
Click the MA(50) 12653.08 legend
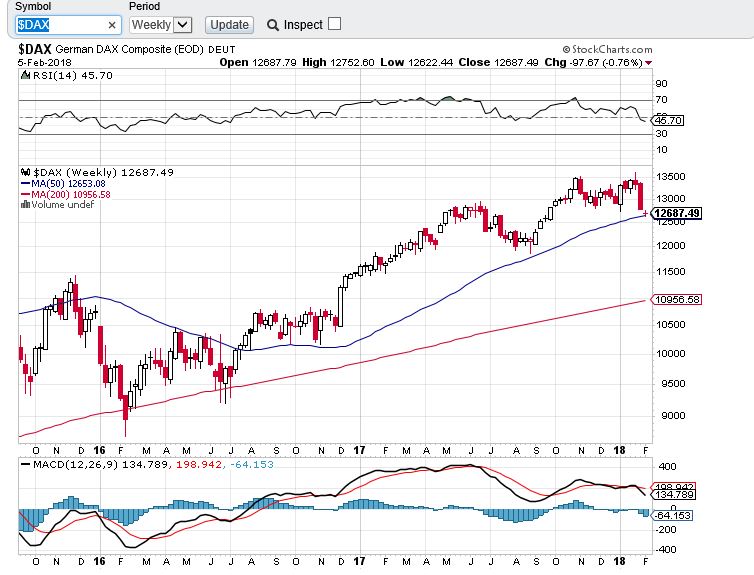click(63, 184)
